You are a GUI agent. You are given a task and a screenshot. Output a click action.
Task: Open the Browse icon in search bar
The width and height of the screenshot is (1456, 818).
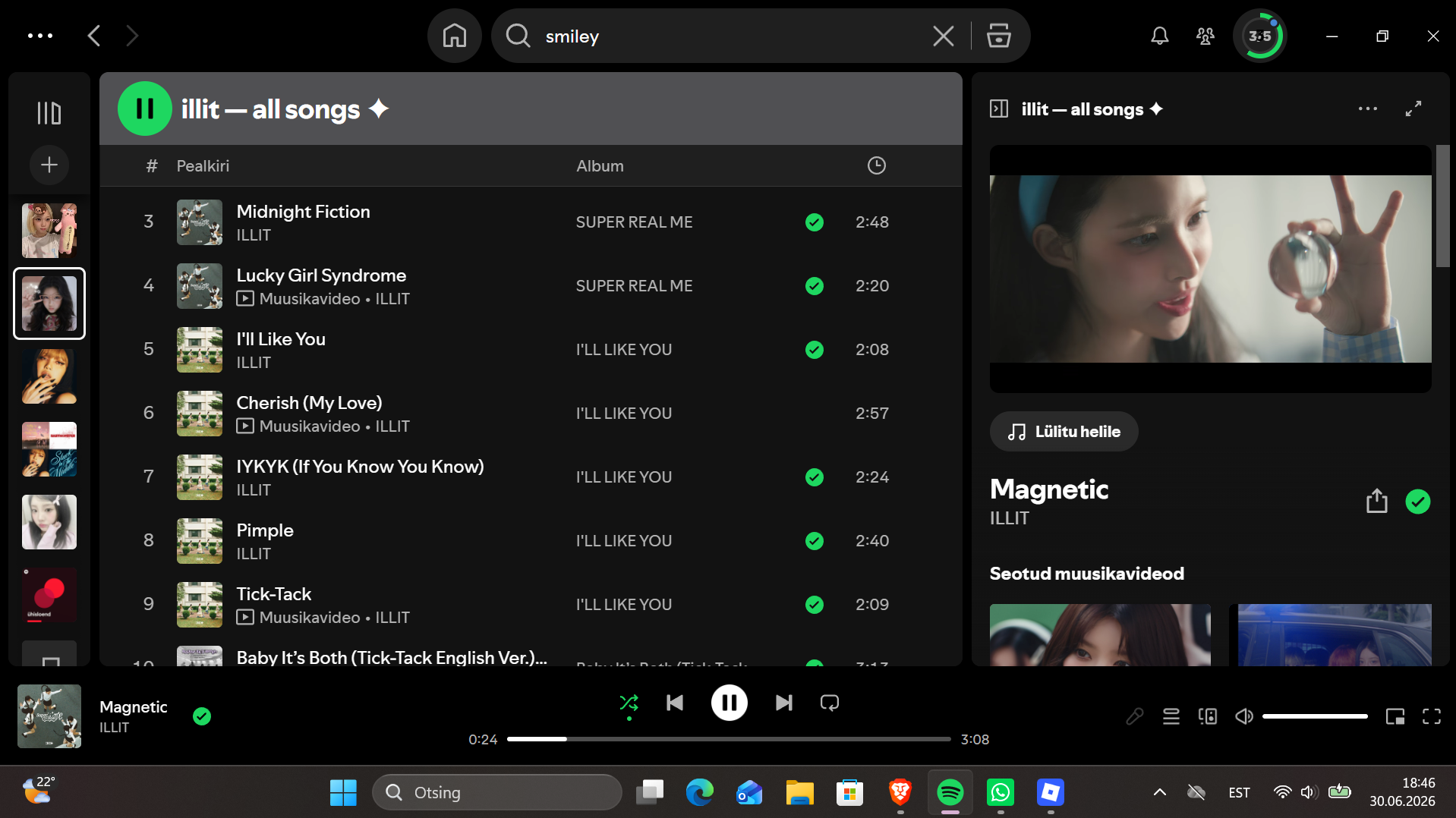pyautogui.click(x=998, y=36)
